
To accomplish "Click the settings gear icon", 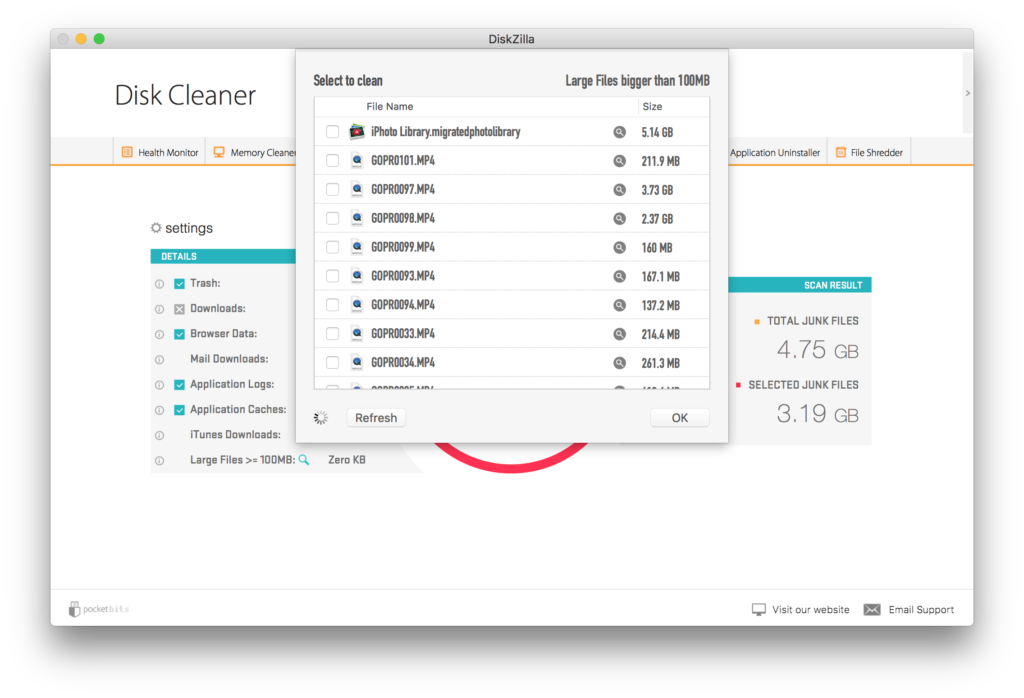I will [155, 227].
